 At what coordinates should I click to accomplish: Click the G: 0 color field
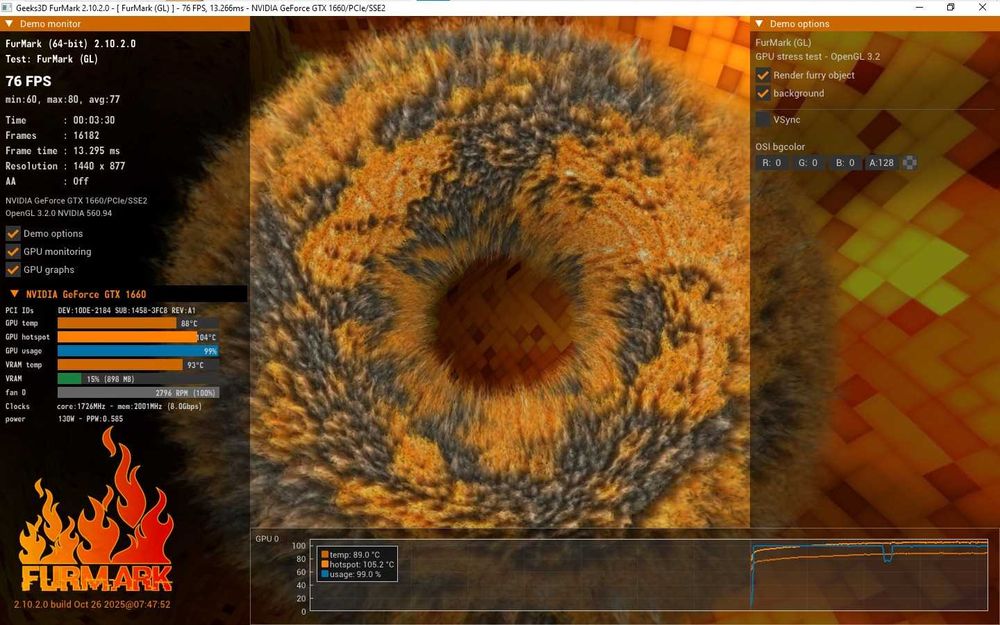808,163
